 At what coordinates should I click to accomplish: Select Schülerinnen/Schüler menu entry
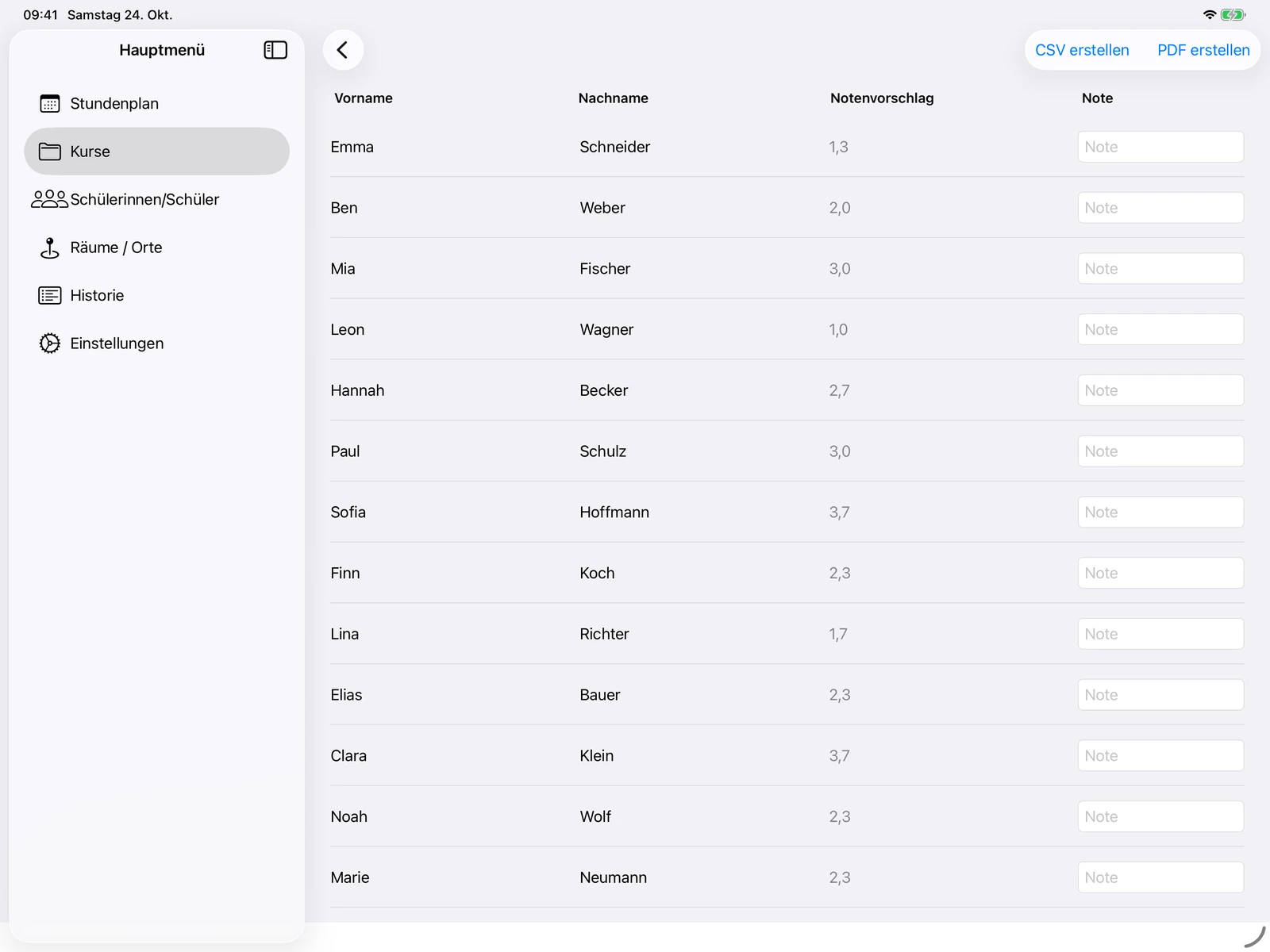point(157,199)
